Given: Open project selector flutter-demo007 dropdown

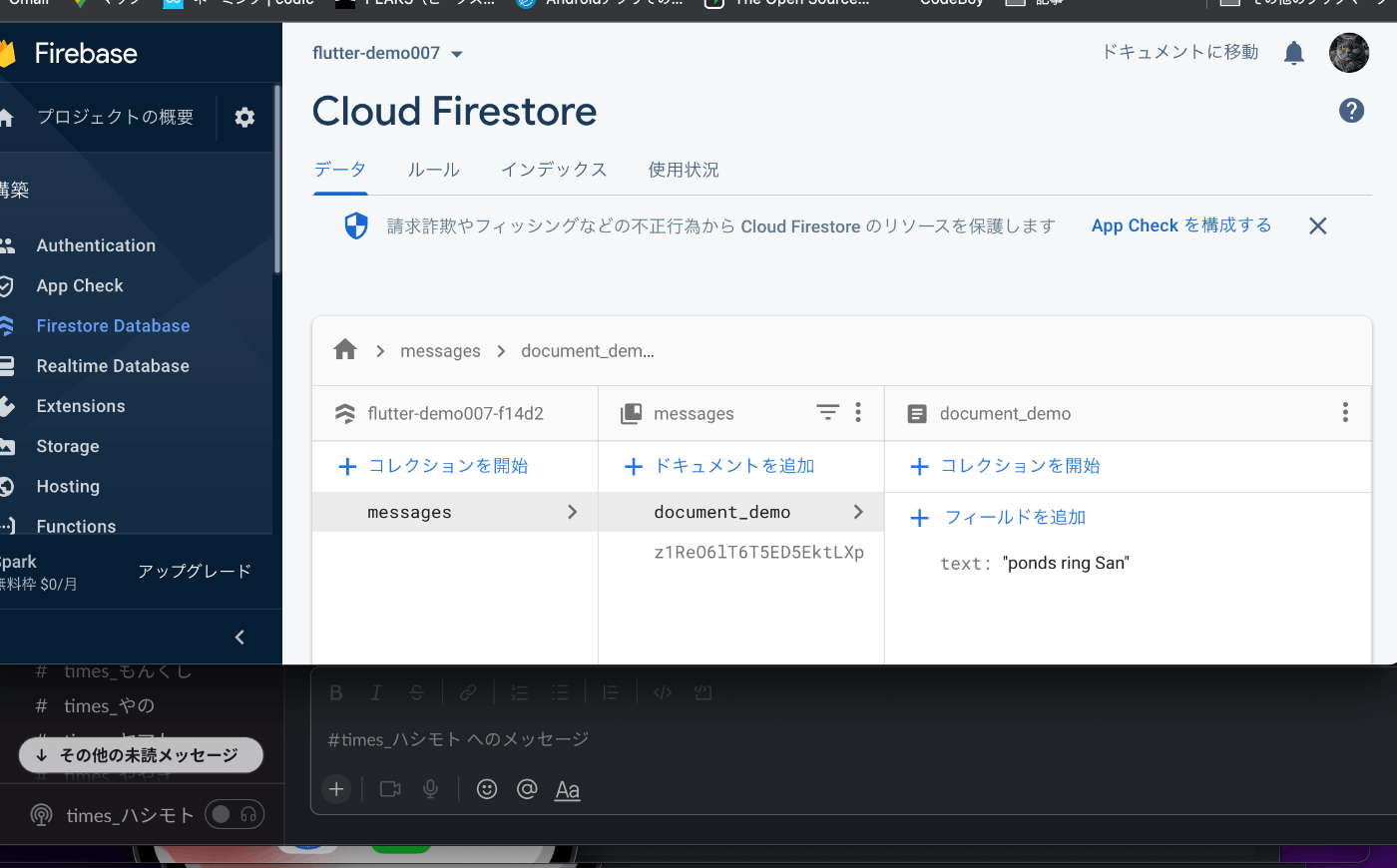Looking at the screenshot, I should 388,53.
